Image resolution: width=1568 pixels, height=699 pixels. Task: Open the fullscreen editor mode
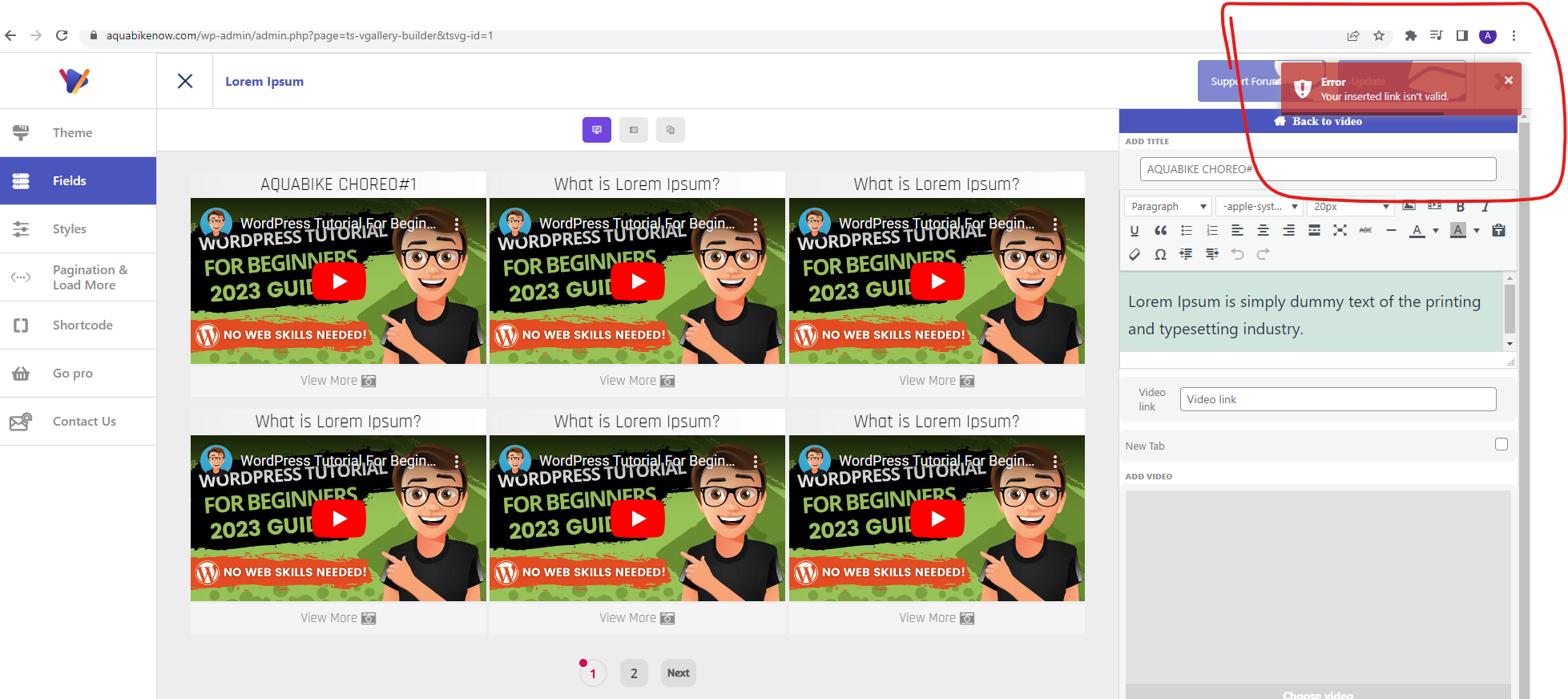coord(1340,230)
